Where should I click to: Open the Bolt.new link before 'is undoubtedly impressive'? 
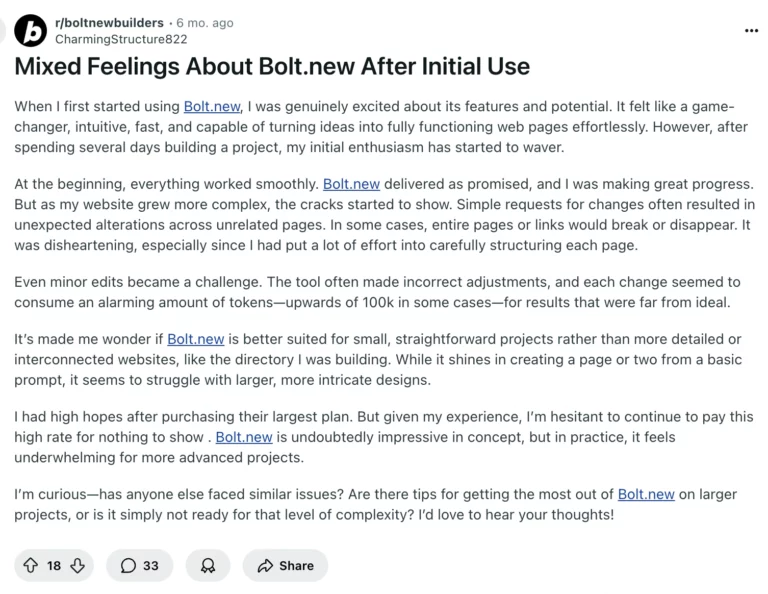click(244, 437)
